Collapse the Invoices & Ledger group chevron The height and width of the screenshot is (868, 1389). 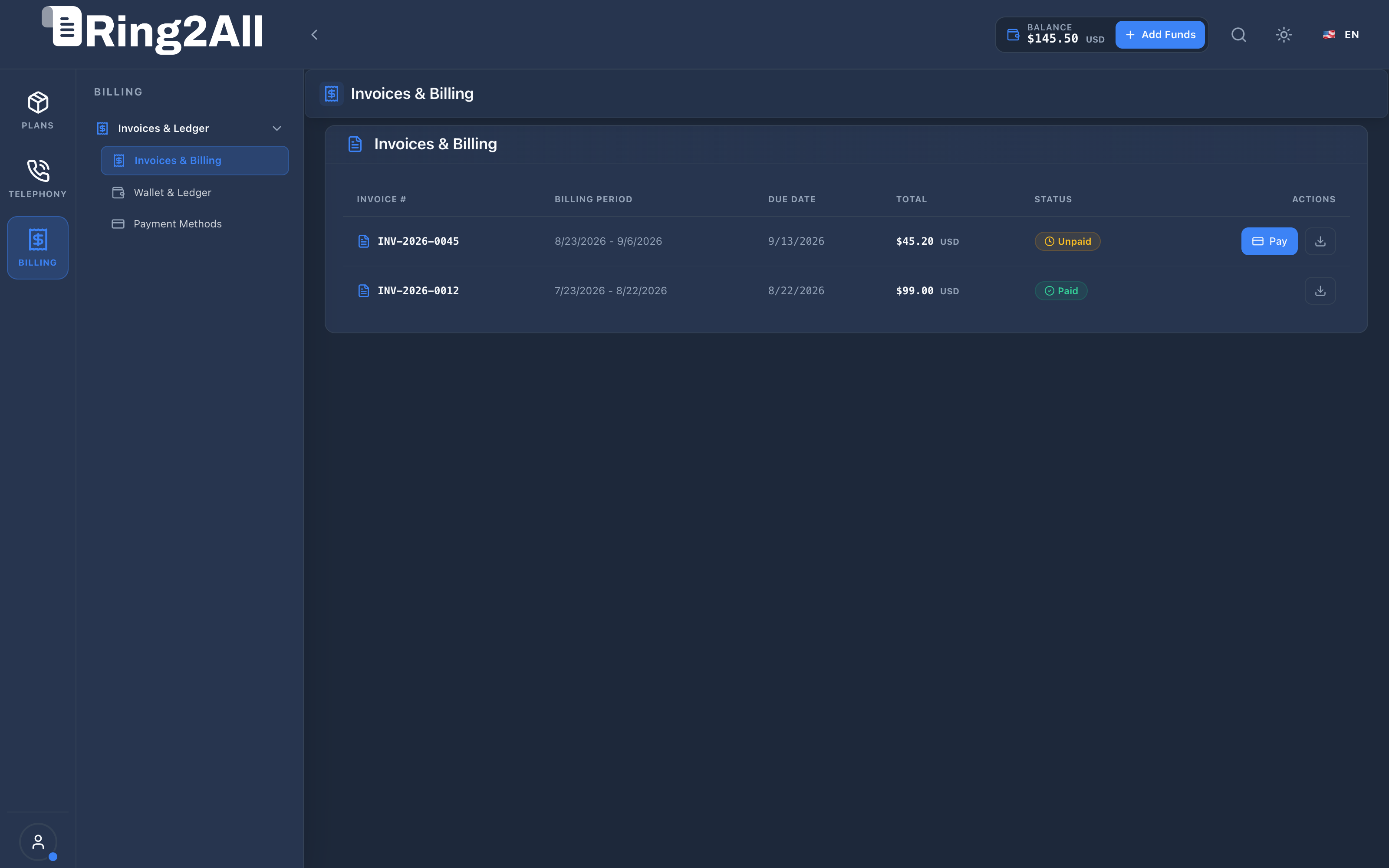click(x=276, y=128)
